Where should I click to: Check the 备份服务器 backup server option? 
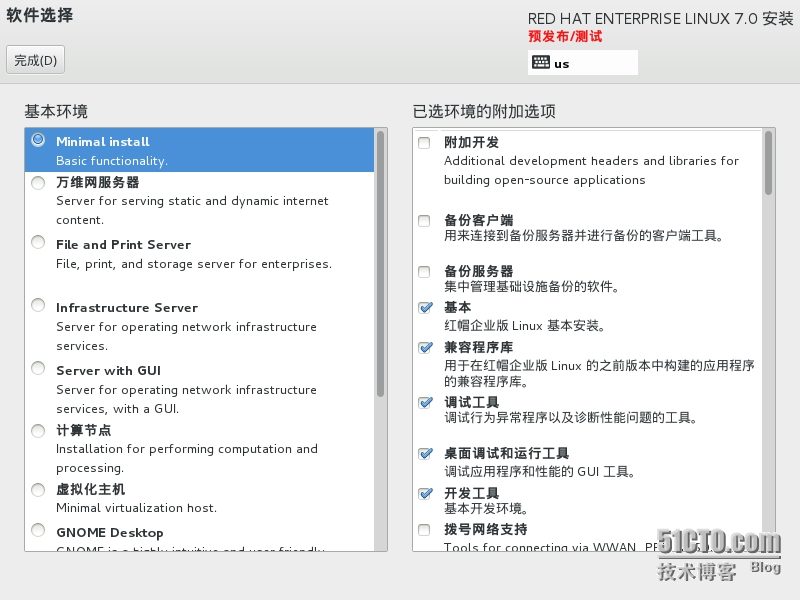click(424, 271)
